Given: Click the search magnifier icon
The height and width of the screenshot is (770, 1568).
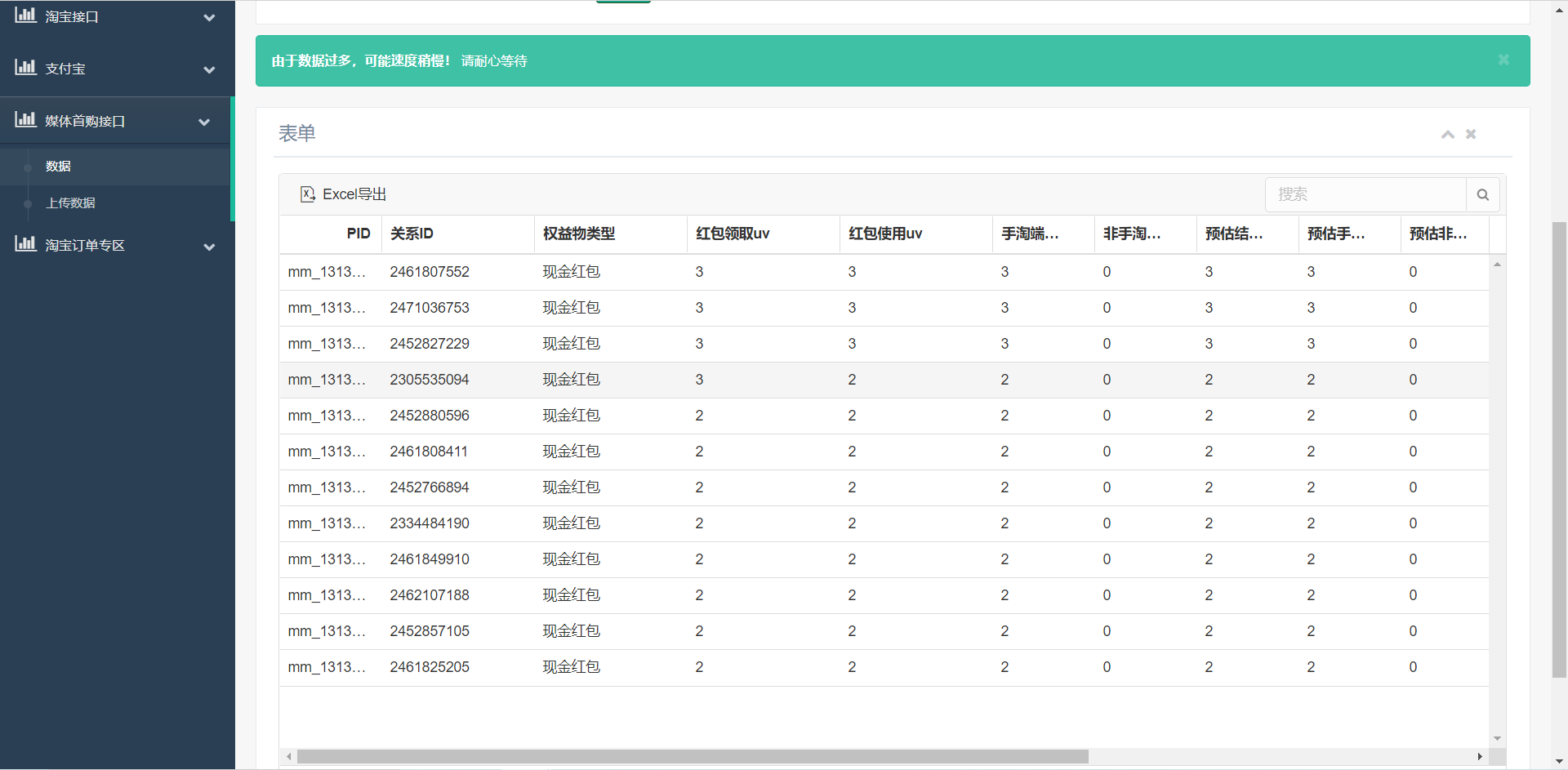Looking at the screenshot, I should [x=1483, y=194].
